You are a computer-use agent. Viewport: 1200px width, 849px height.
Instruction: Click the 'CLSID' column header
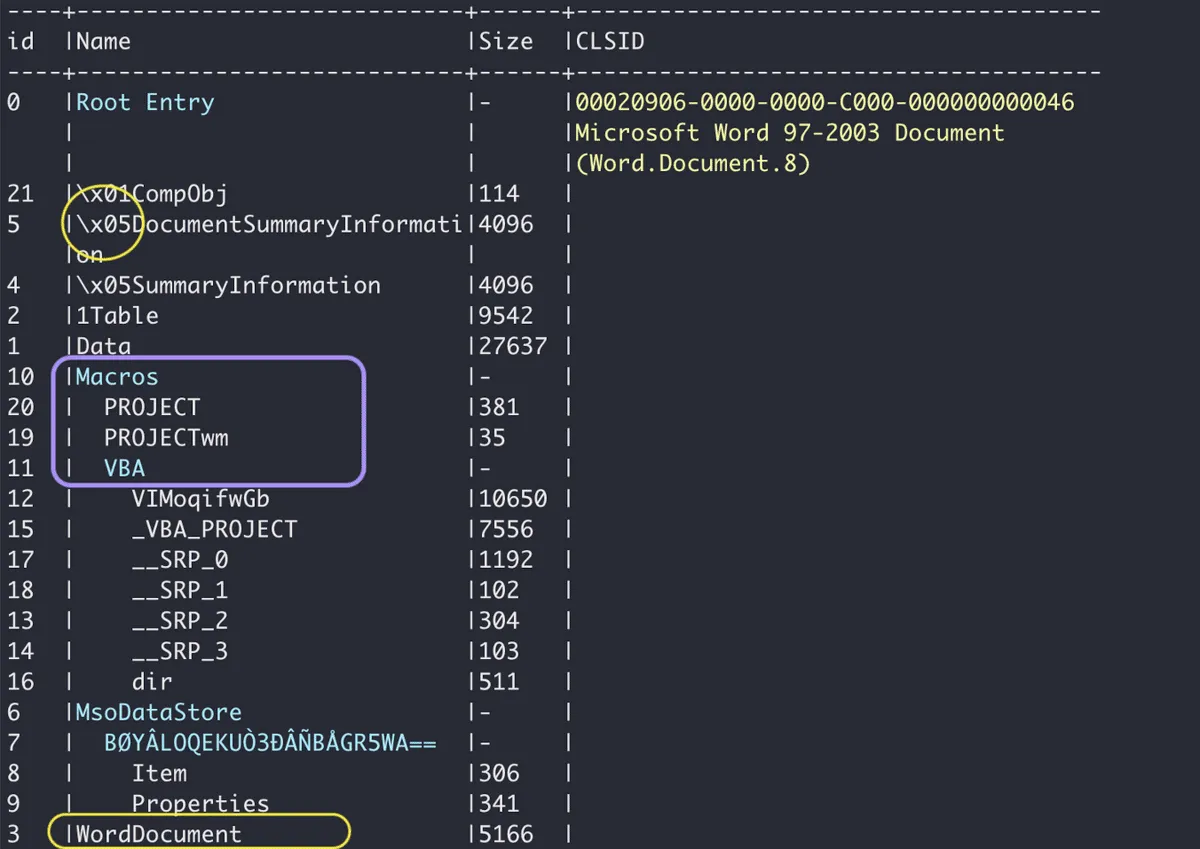pos(610,41)
